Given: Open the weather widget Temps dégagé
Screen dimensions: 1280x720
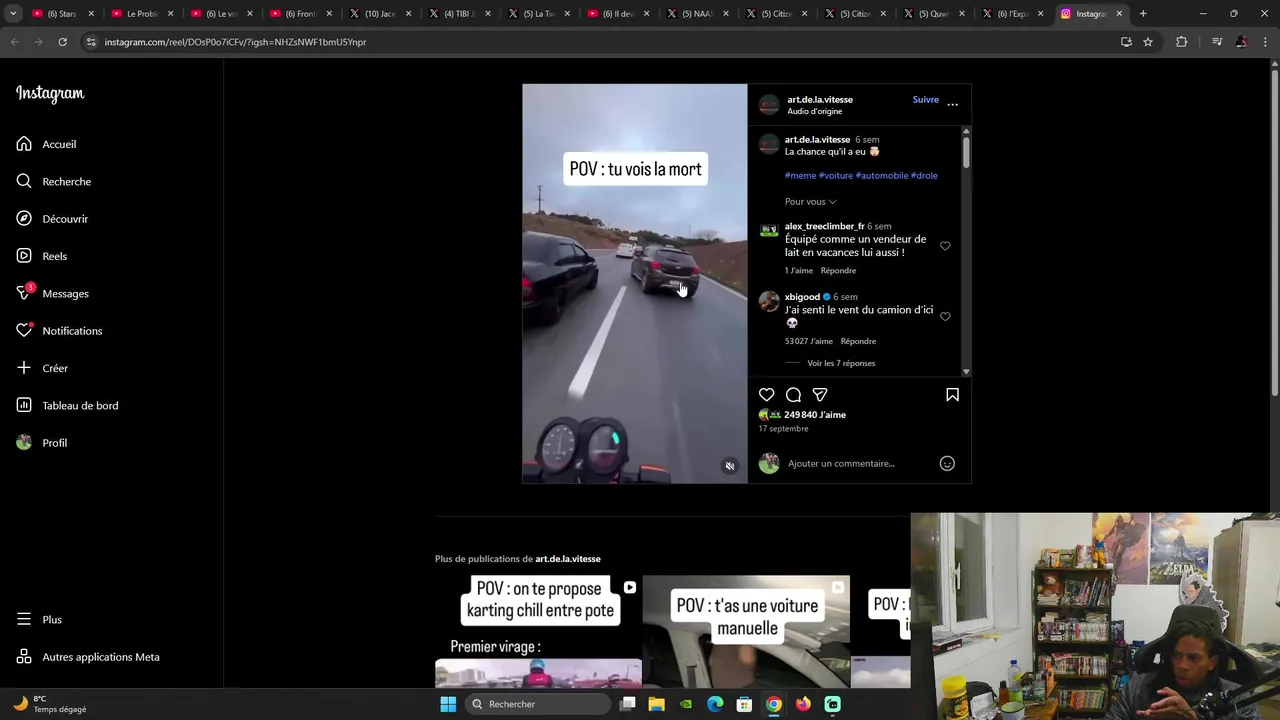Looking at the screenshot, I should [x=50, y=704].
